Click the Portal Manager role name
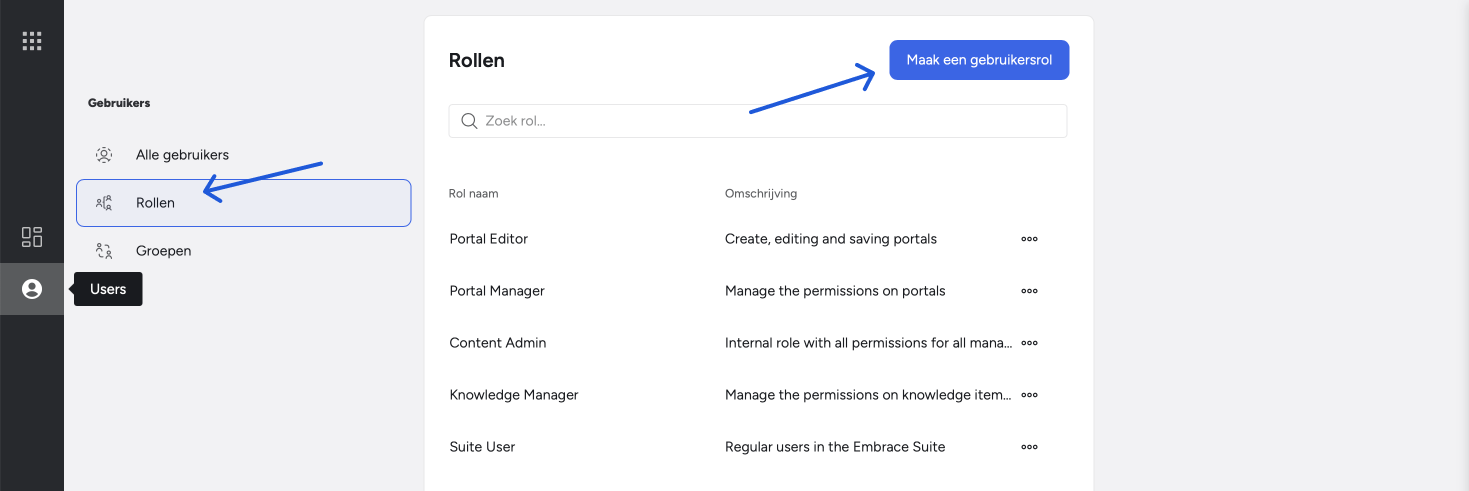 coord(497,291)
